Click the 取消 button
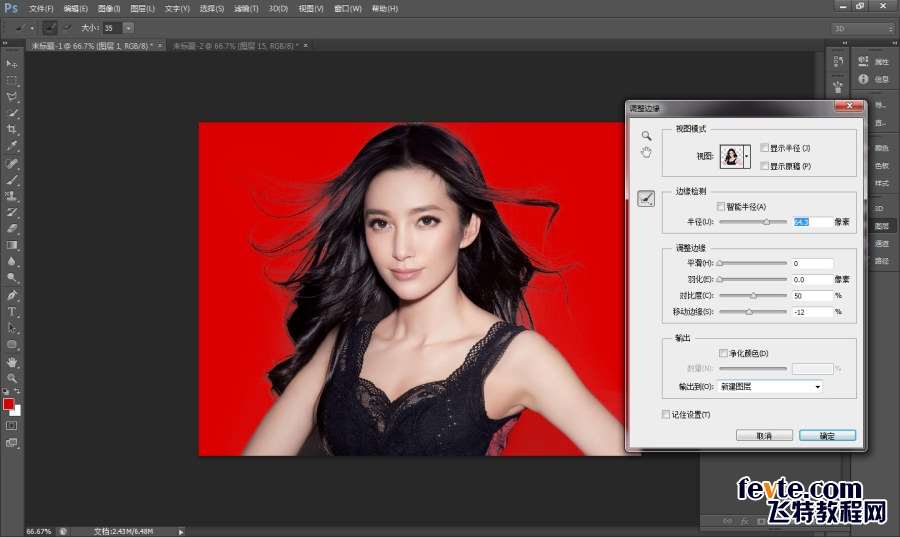900x537 pixels. pos(764,436)
